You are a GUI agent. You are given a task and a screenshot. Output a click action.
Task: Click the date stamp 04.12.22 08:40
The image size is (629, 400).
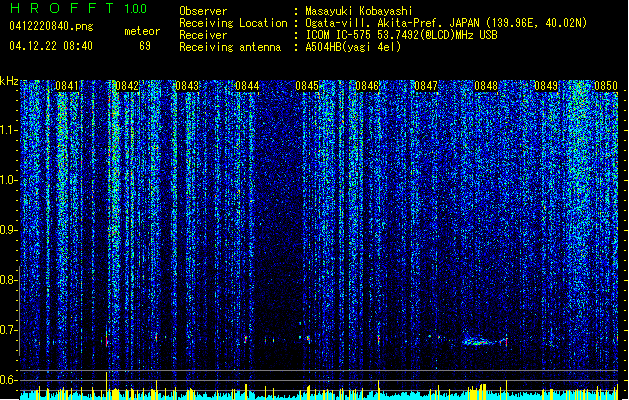(x=51, y=46)
